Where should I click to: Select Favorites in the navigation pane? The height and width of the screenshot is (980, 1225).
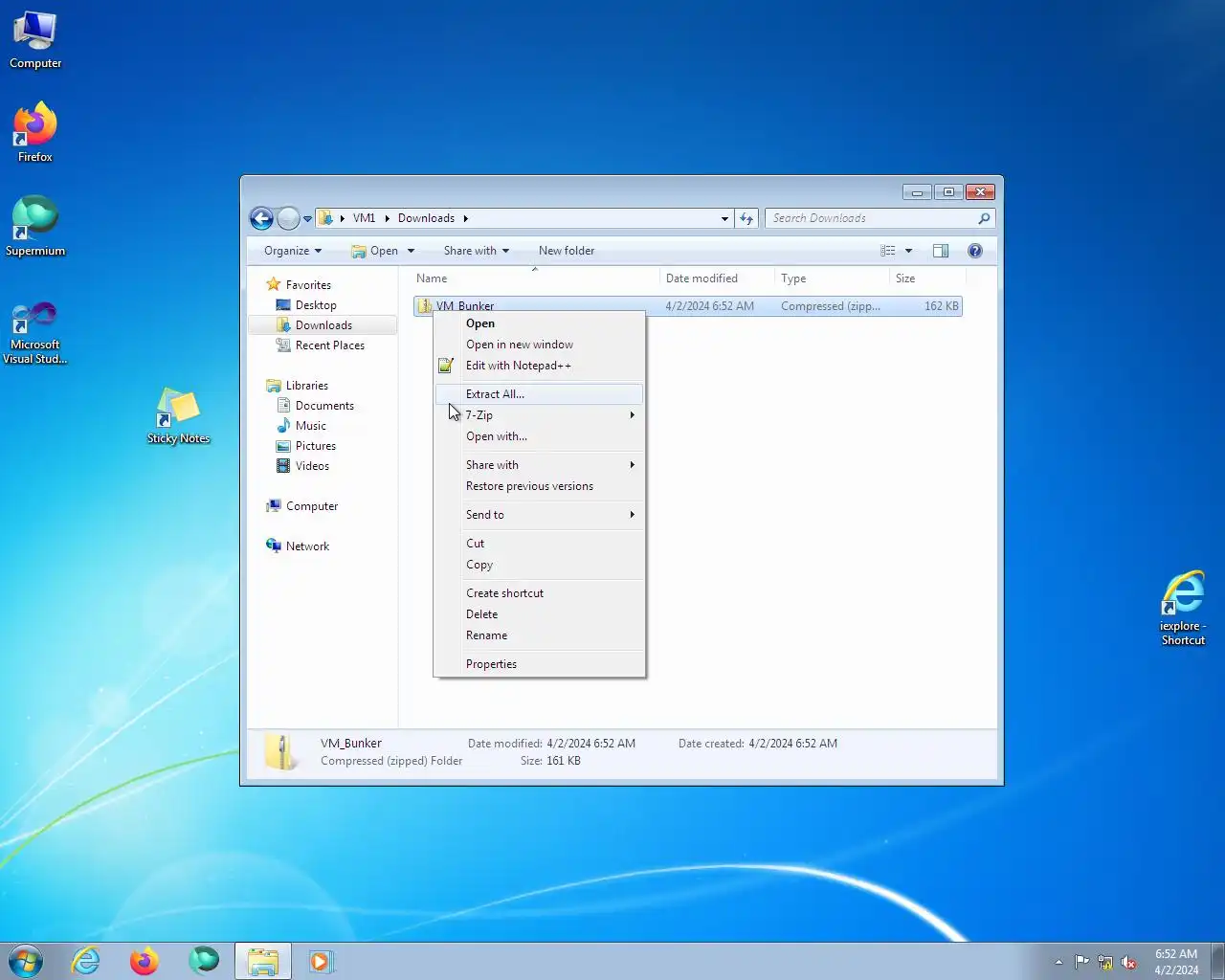tap(308, 285)
